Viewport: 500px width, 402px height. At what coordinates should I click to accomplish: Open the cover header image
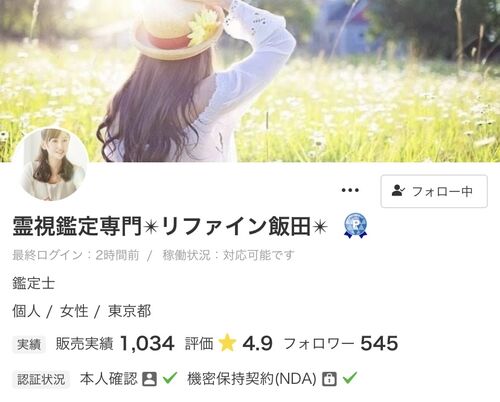click(250, 81)
